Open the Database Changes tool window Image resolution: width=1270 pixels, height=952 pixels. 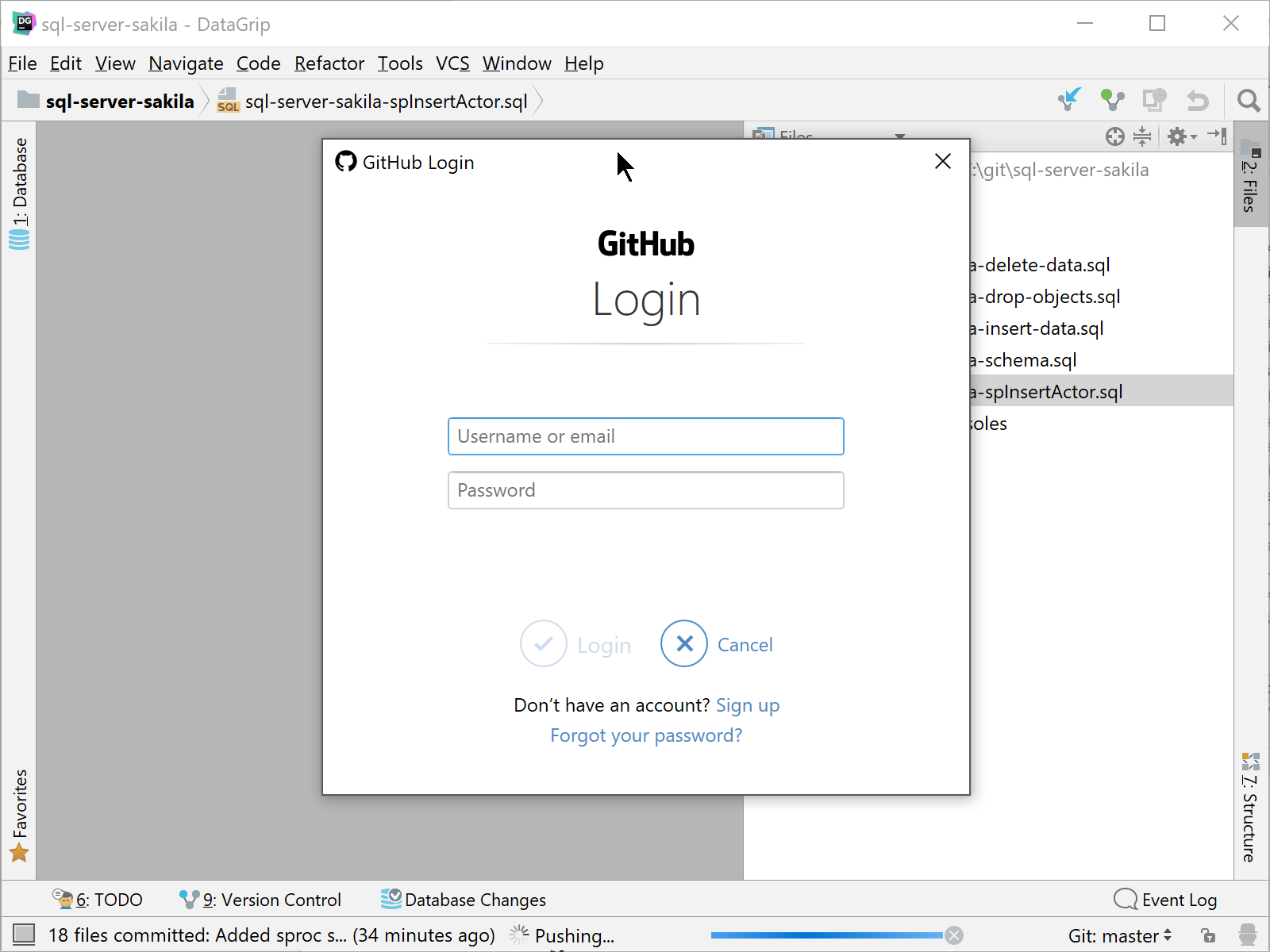coord(464,900)
